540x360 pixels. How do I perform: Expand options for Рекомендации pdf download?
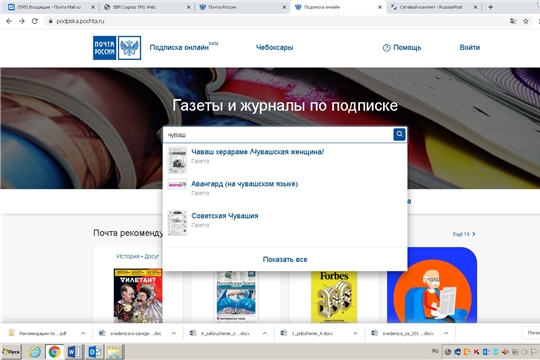(x=83, y=333)
